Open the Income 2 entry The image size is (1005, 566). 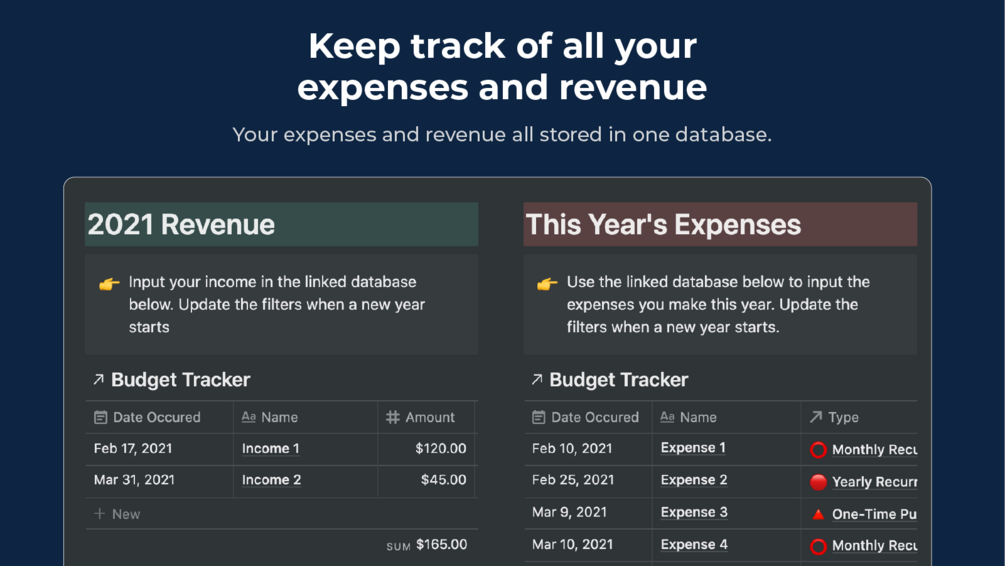(x=271, y=480)
